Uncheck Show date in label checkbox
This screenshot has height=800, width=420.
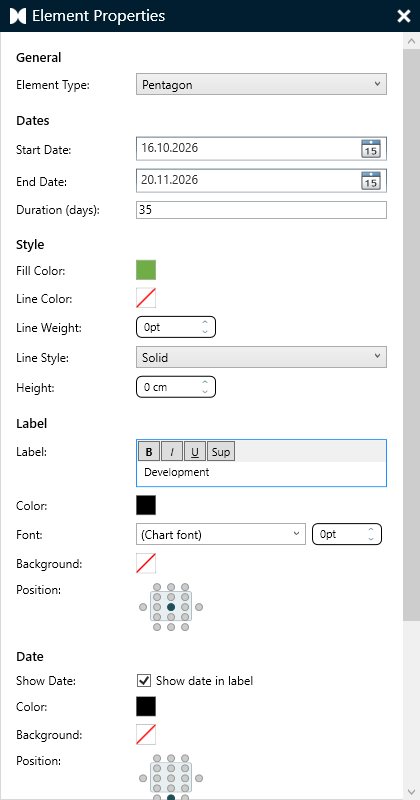click(x=144, y=680)
